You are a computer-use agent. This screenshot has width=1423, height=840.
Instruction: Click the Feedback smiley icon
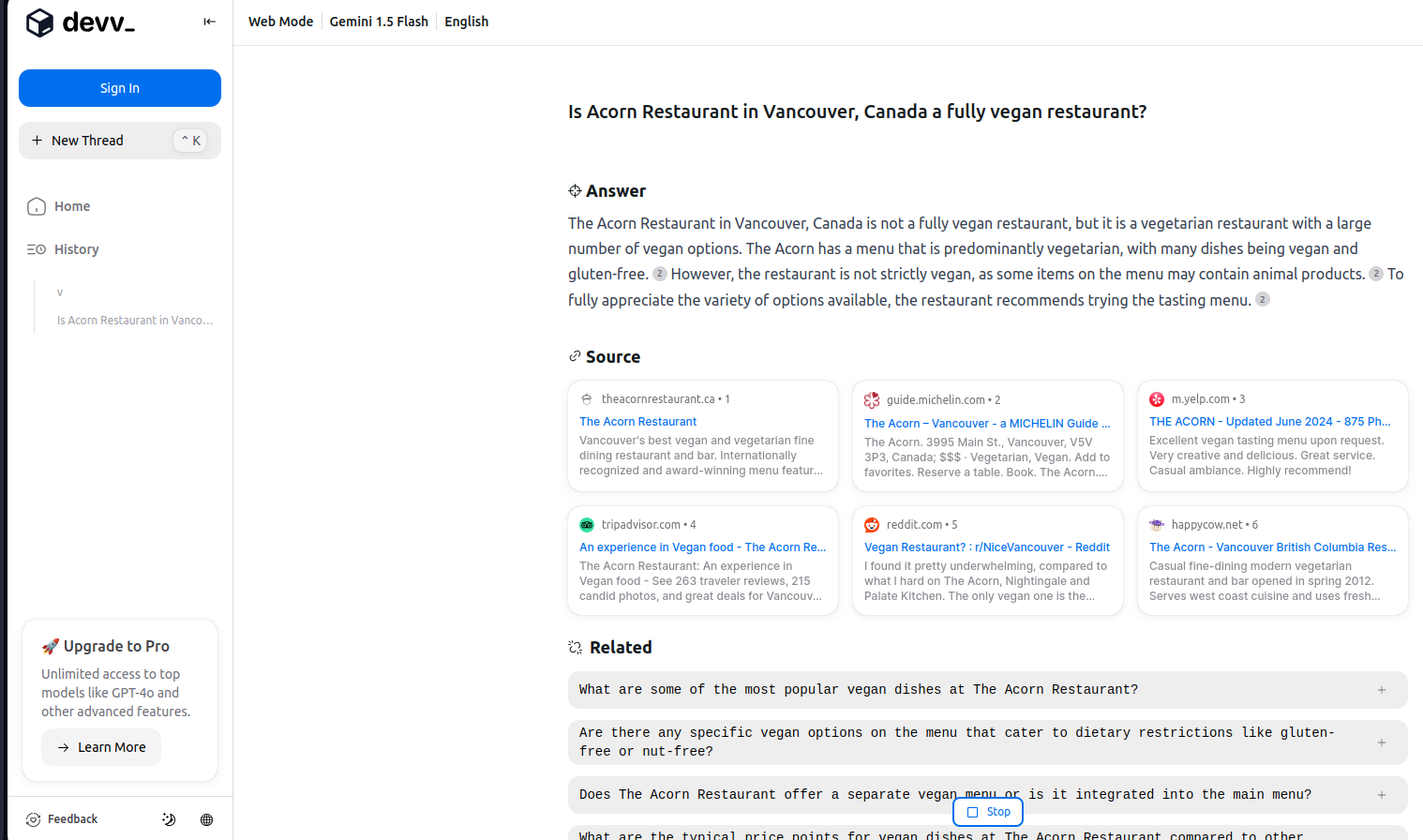33,819
